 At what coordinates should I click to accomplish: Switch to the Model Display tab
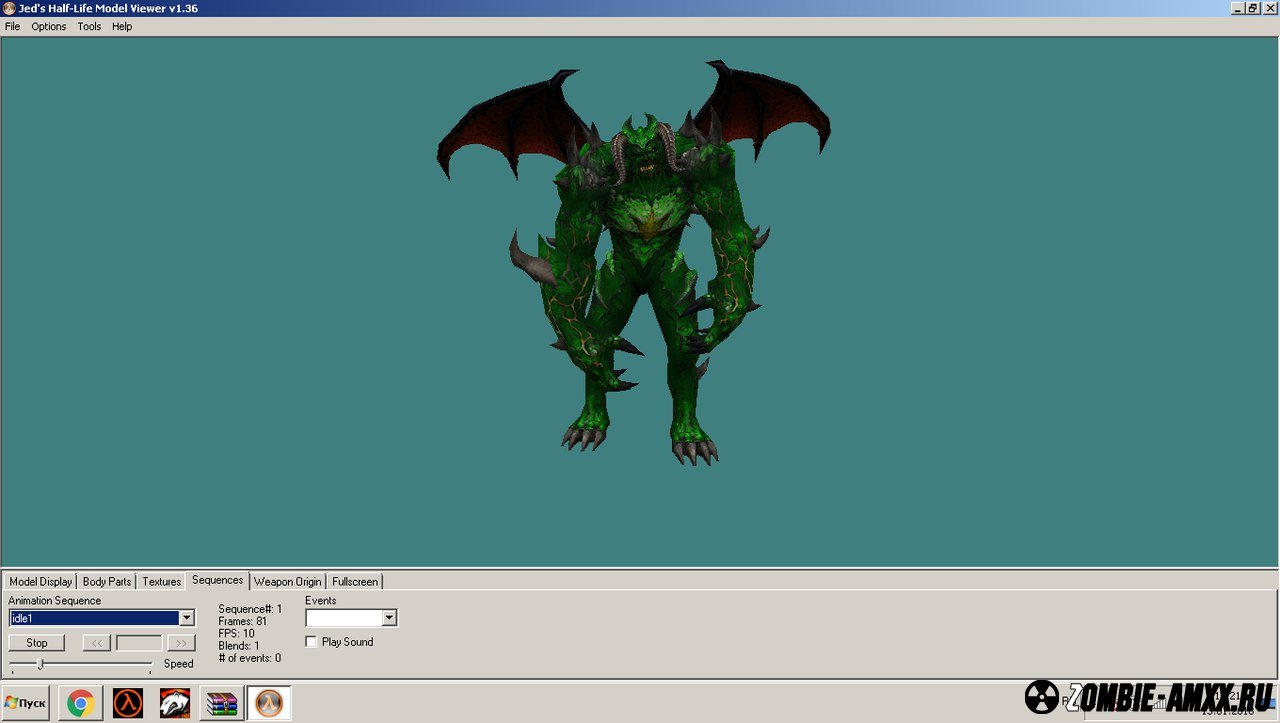click(41, 582)
